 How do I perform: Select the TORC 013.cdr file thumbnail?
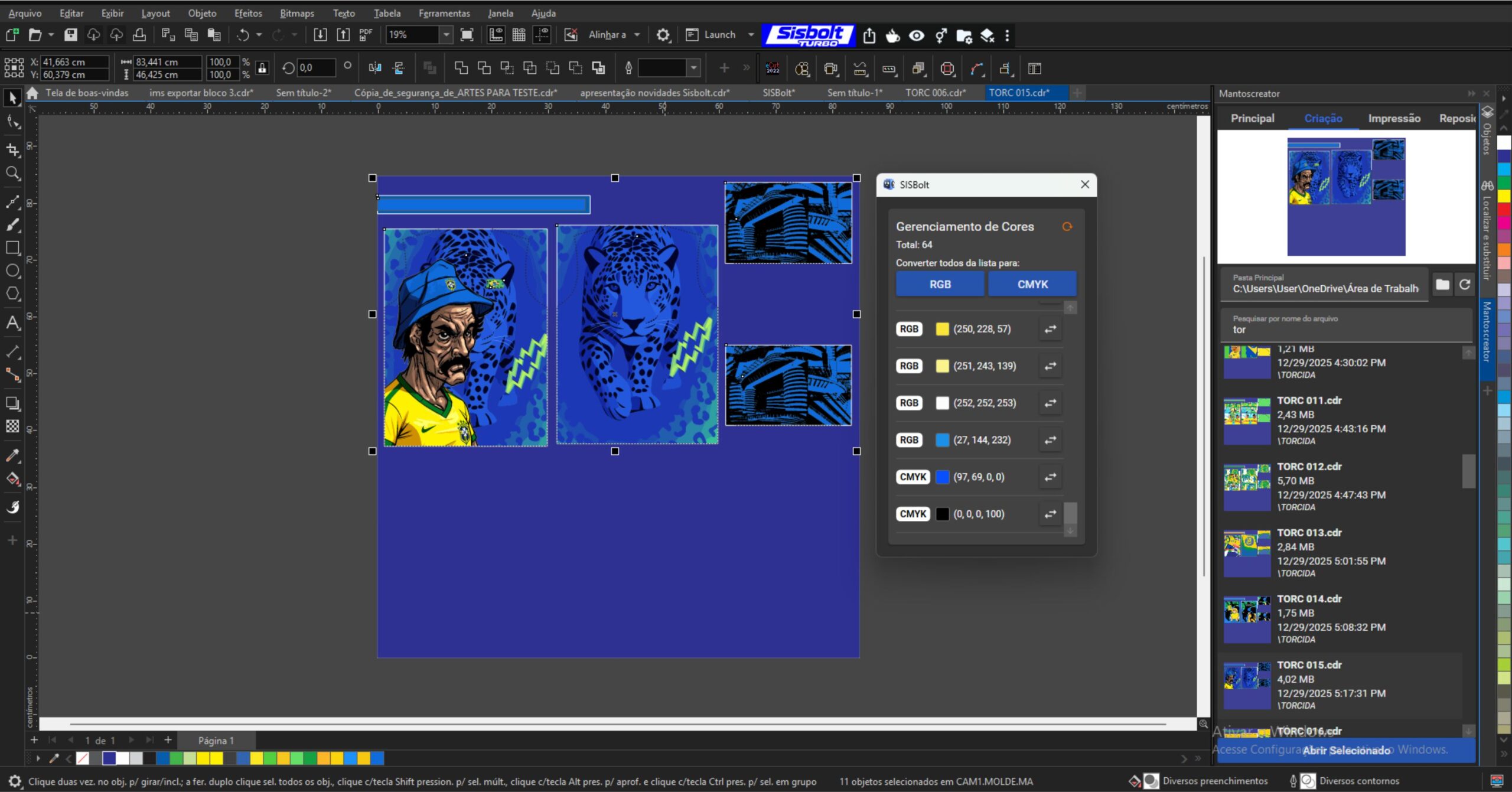pyautogui.click(x=1247, y=553)
